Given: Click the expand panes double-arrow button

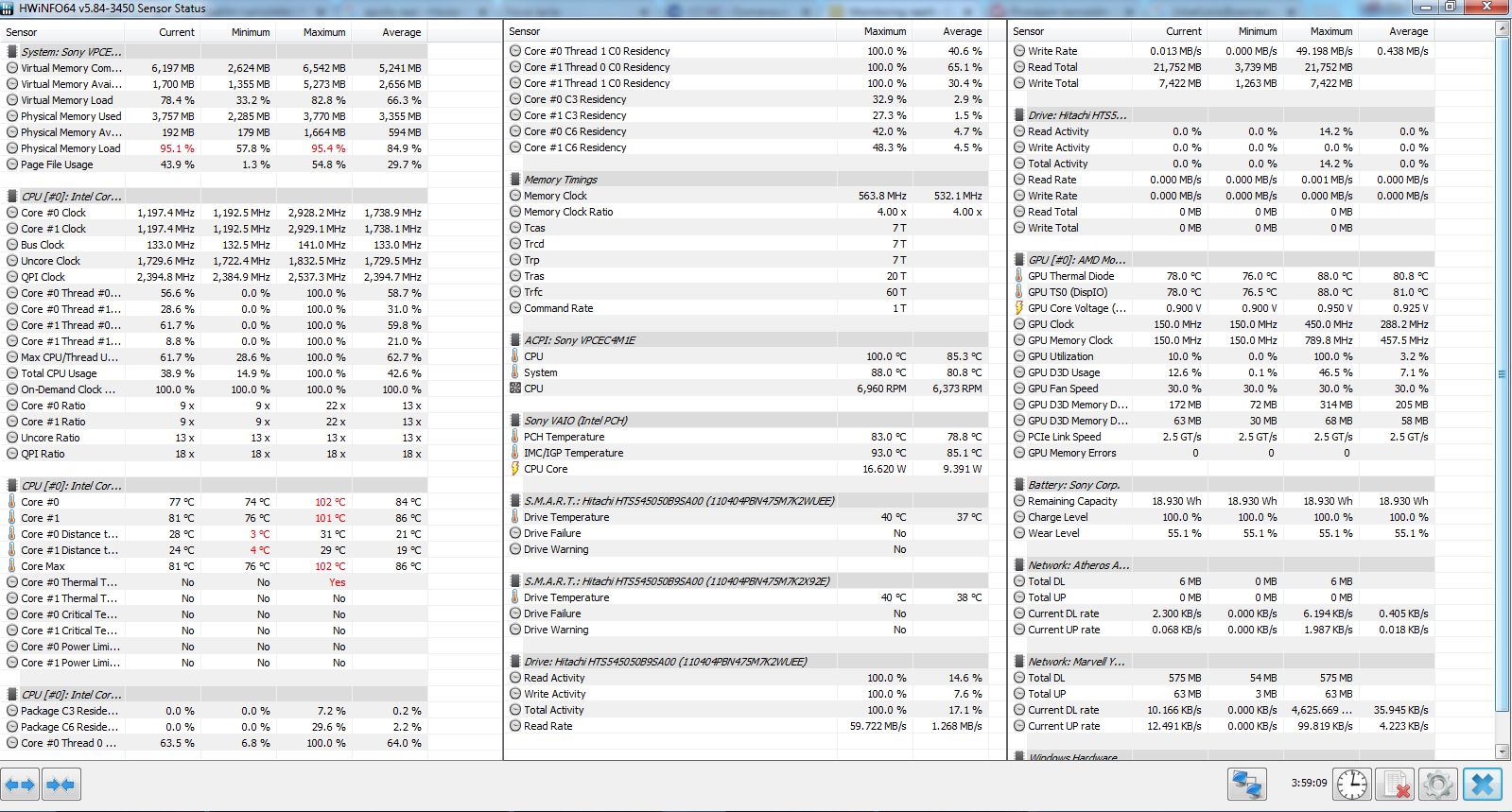Looking at the screenshot, I should click(20, 784).
